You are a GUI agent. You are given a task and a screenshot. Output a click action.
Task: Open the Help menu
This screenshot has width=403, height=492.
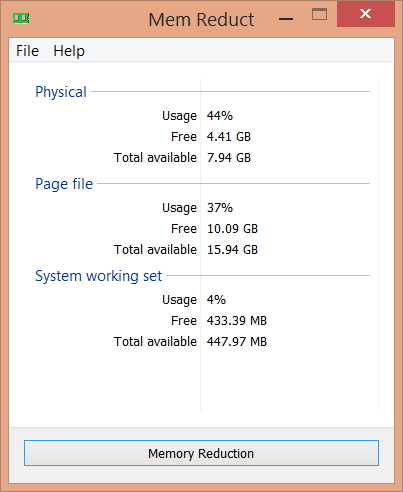69,51
